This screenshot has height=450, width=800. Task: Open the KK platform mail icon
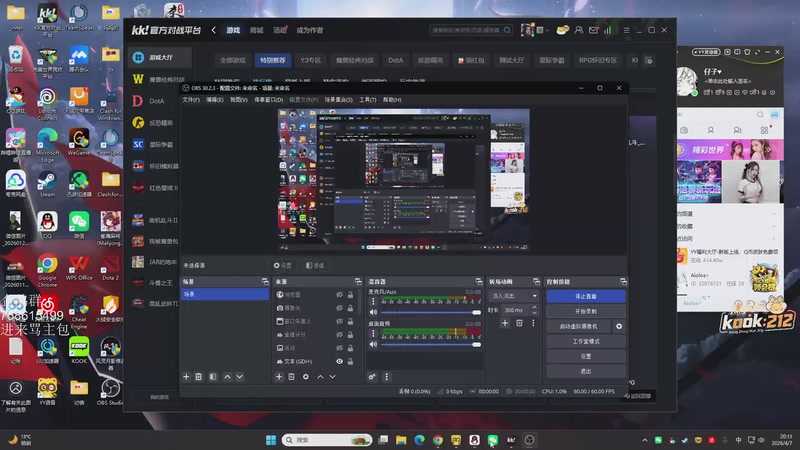[593, 30]
